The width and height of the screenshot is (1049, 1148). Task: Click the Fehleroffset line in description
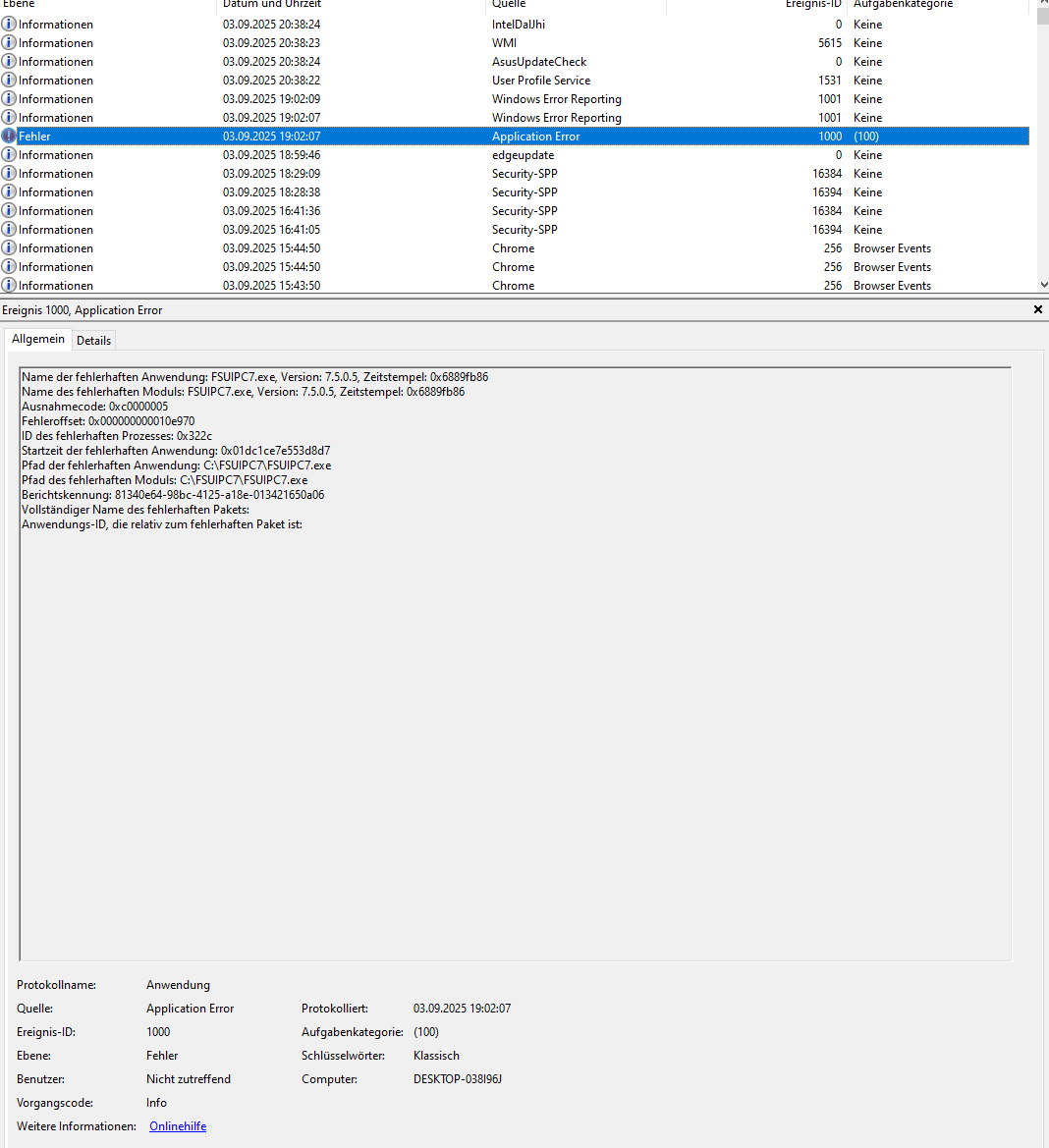click(108, 421)
